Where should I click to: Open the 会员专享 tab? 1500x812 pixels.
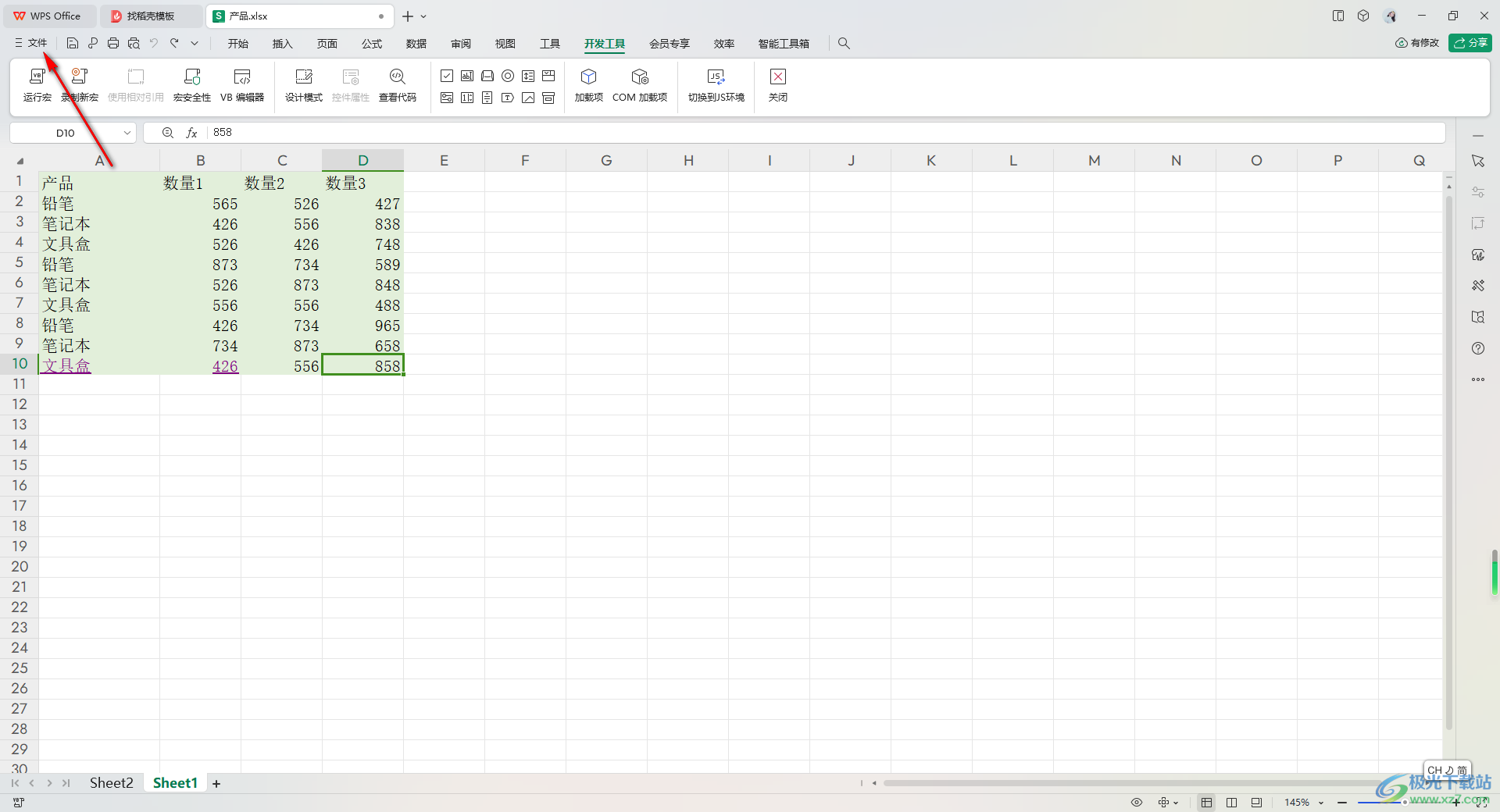pos(670,44)
